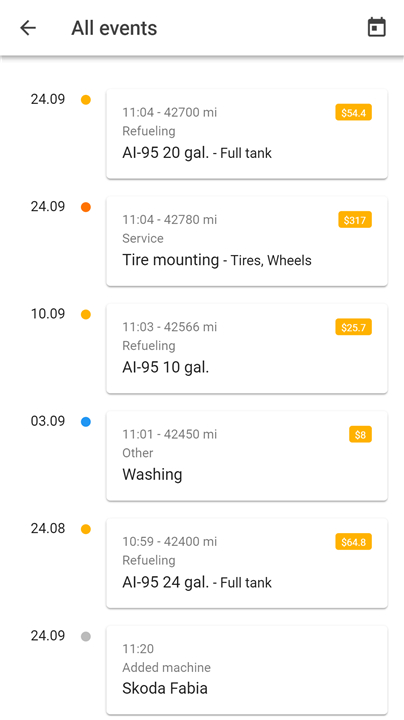The height and width of the screenshot is (720, 404).
Task: Open the Washing event card
Action: (x=247, y=456)
